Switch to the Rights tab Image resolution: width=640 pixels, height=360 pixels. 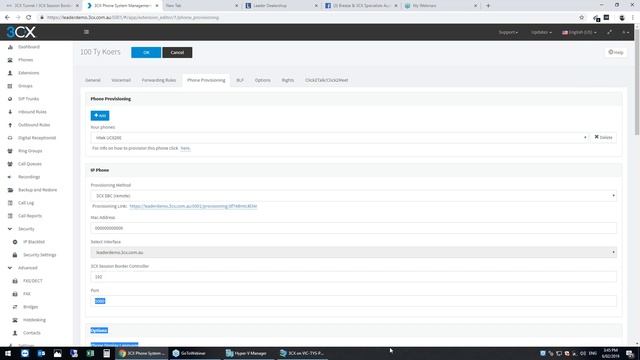(287, 80)
